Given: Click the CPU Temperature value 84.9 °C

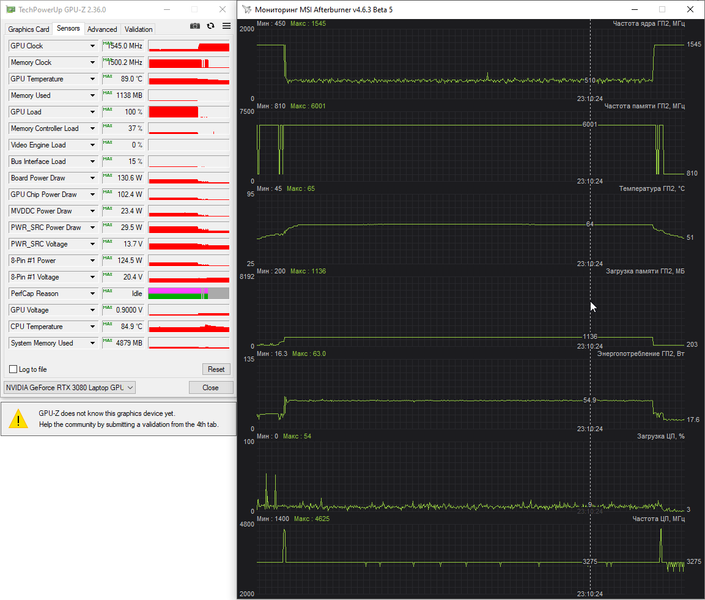Looking at the screenshot, I should click(x=123, y=327).
